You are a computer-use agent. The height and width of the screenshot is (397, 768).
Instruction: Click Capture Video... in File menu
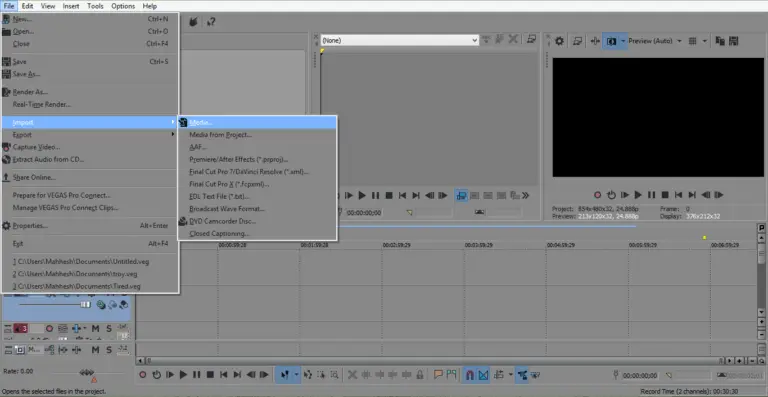pyautogui.click(x=36, y=147)
